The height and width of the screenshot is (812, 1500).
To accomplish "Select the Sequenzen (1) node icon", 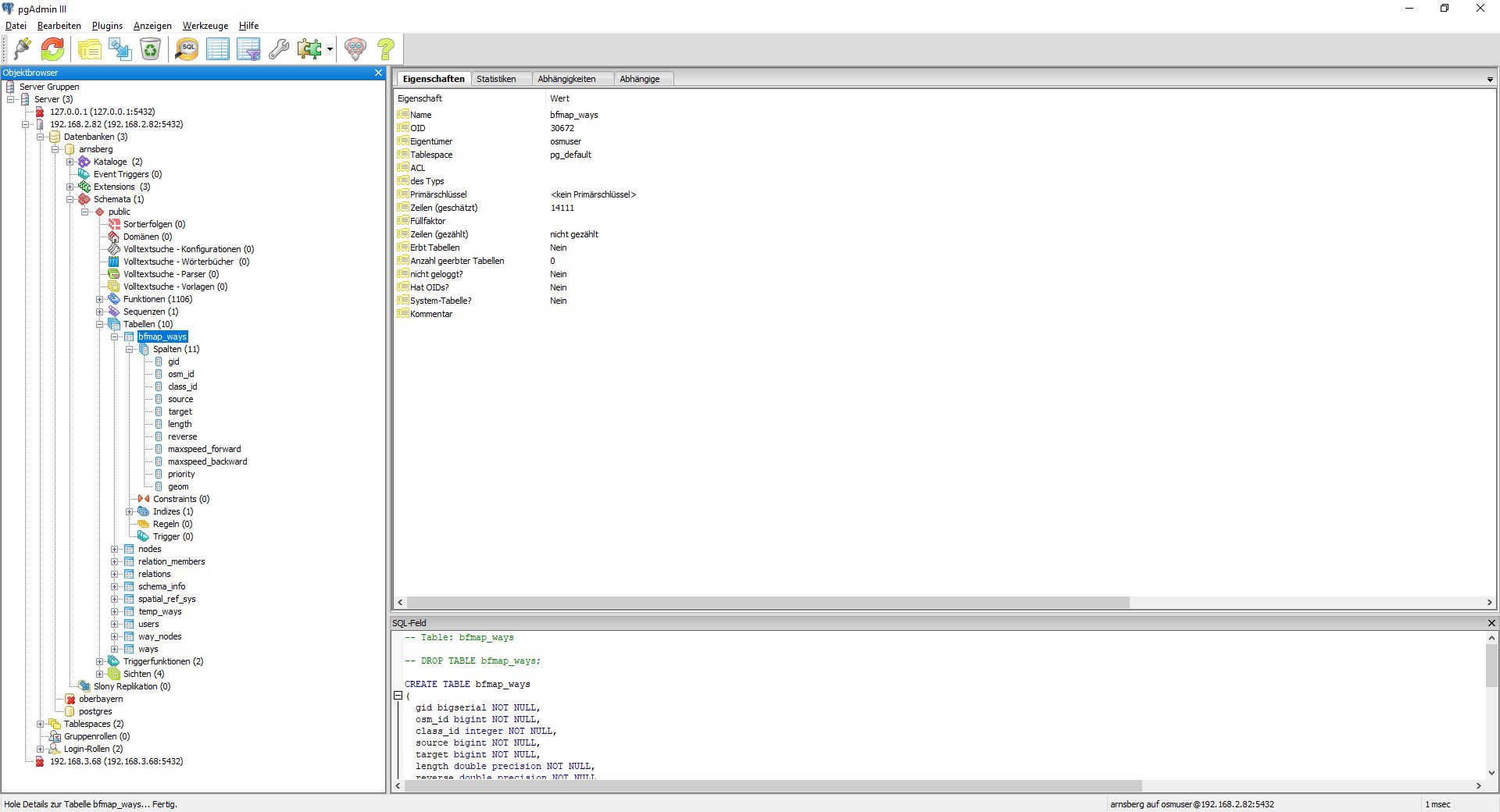I will point(114,312).
